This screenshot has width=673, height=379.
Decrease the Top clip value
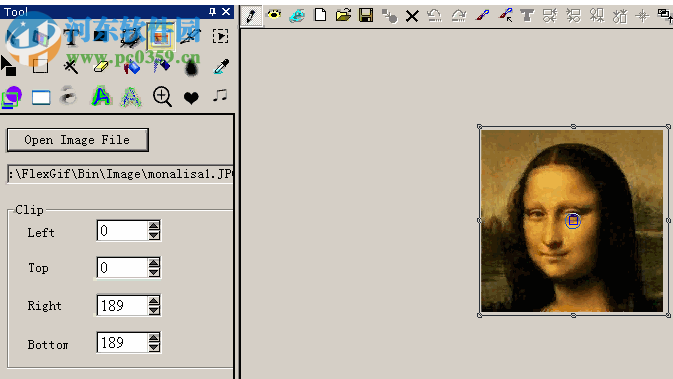coord(154,273)
